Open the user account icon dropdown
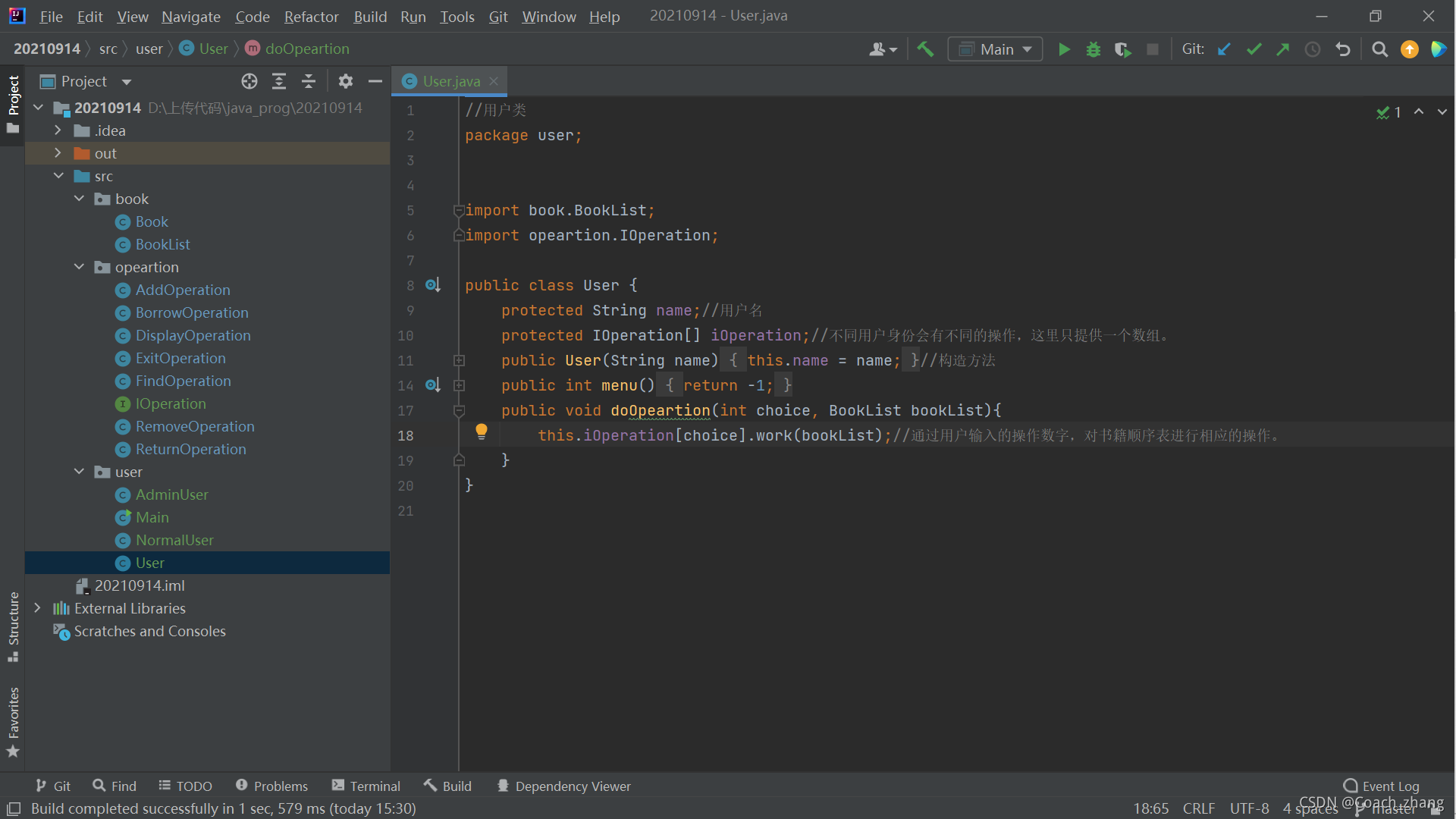 pyautogui.click(x=883, y=49)
